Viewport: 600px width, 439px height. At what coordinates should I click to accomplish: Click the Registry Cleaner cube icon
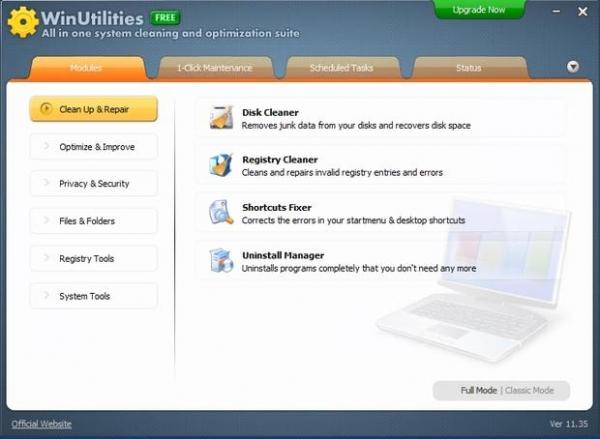point(221,165)
